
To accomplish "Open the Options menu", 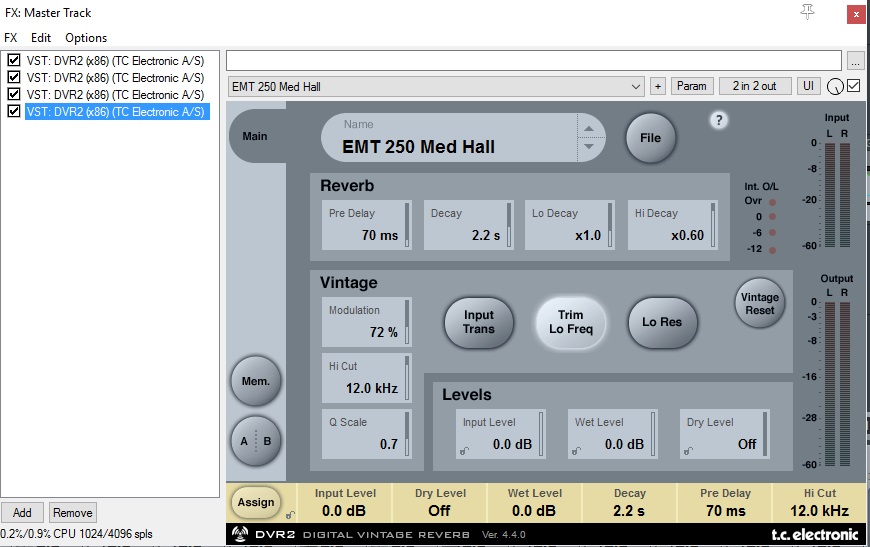I will click(x=86, y=38).
